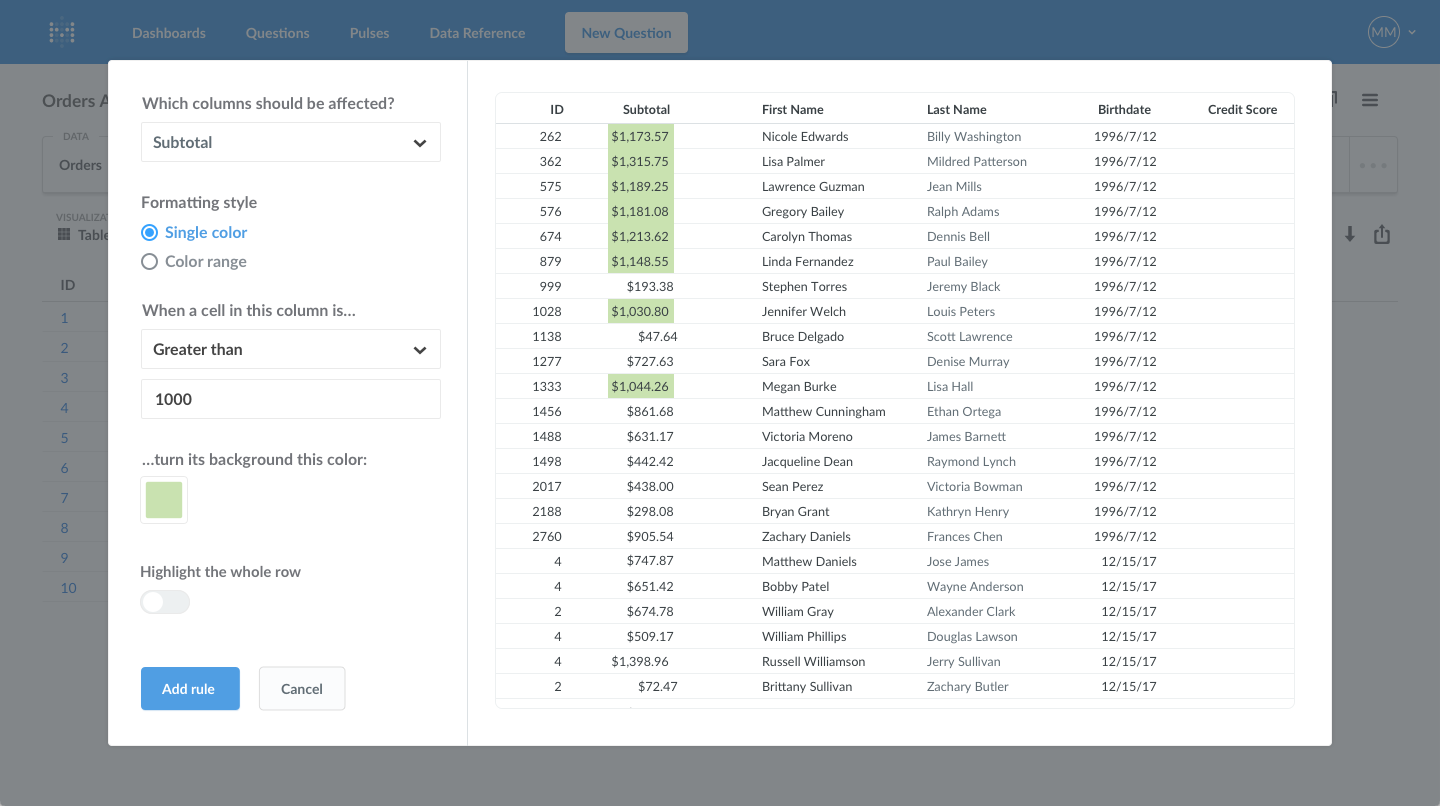Click the ellipsis icon on the data card
This screenshot has height=806, width=1440.
point(1371,164)
